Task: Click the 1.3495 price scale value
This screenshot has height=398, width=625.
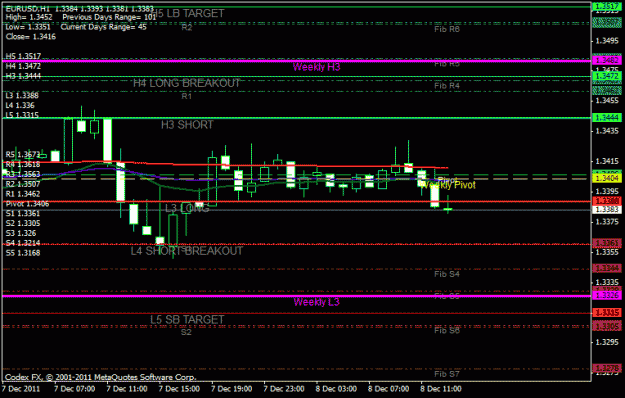Action: coord(607,41)
